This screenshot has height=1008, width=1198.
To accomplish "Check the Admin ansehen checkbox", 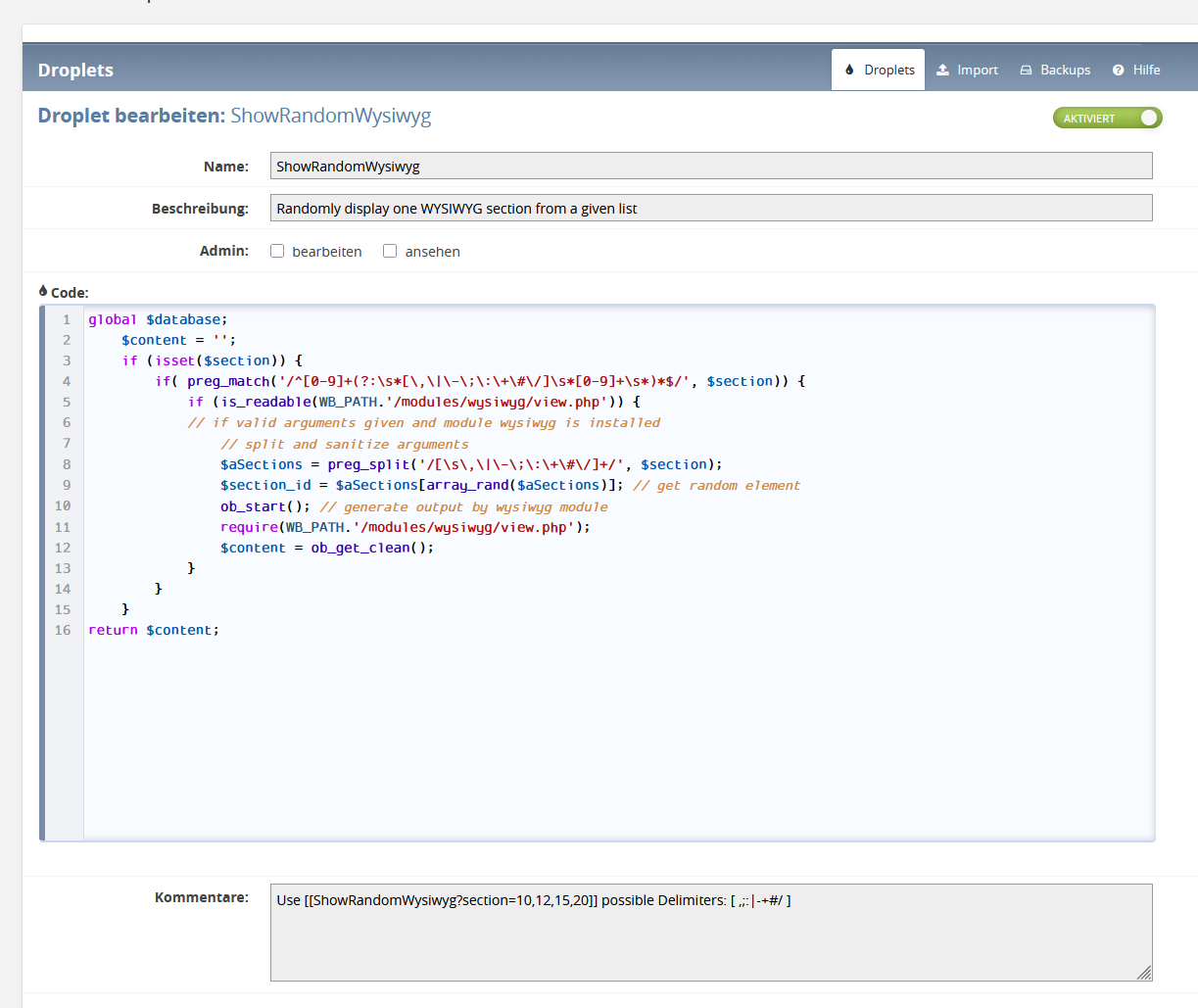I will 390,251.
